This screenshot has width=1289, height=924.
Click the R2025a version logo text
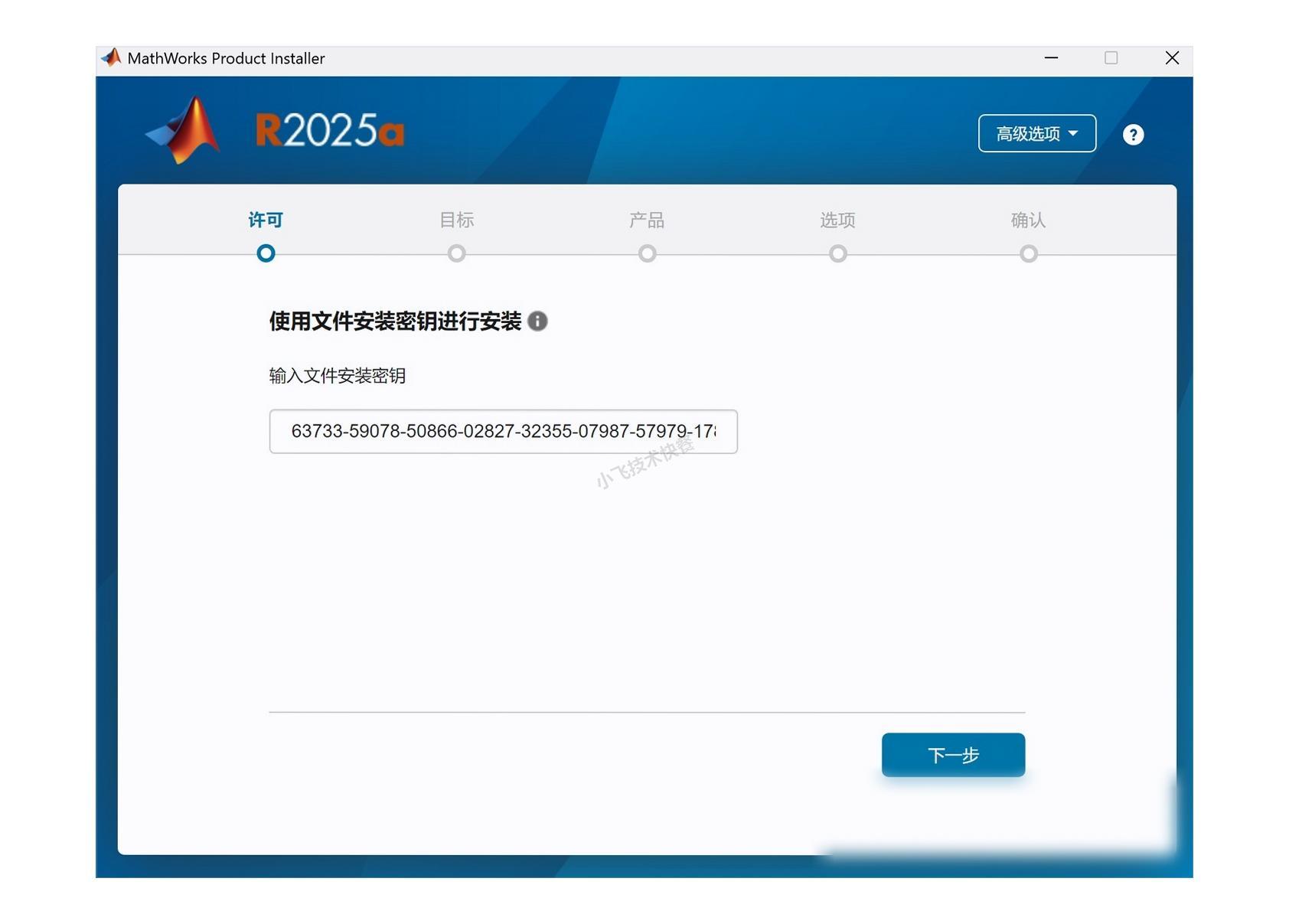click(329, 130)
